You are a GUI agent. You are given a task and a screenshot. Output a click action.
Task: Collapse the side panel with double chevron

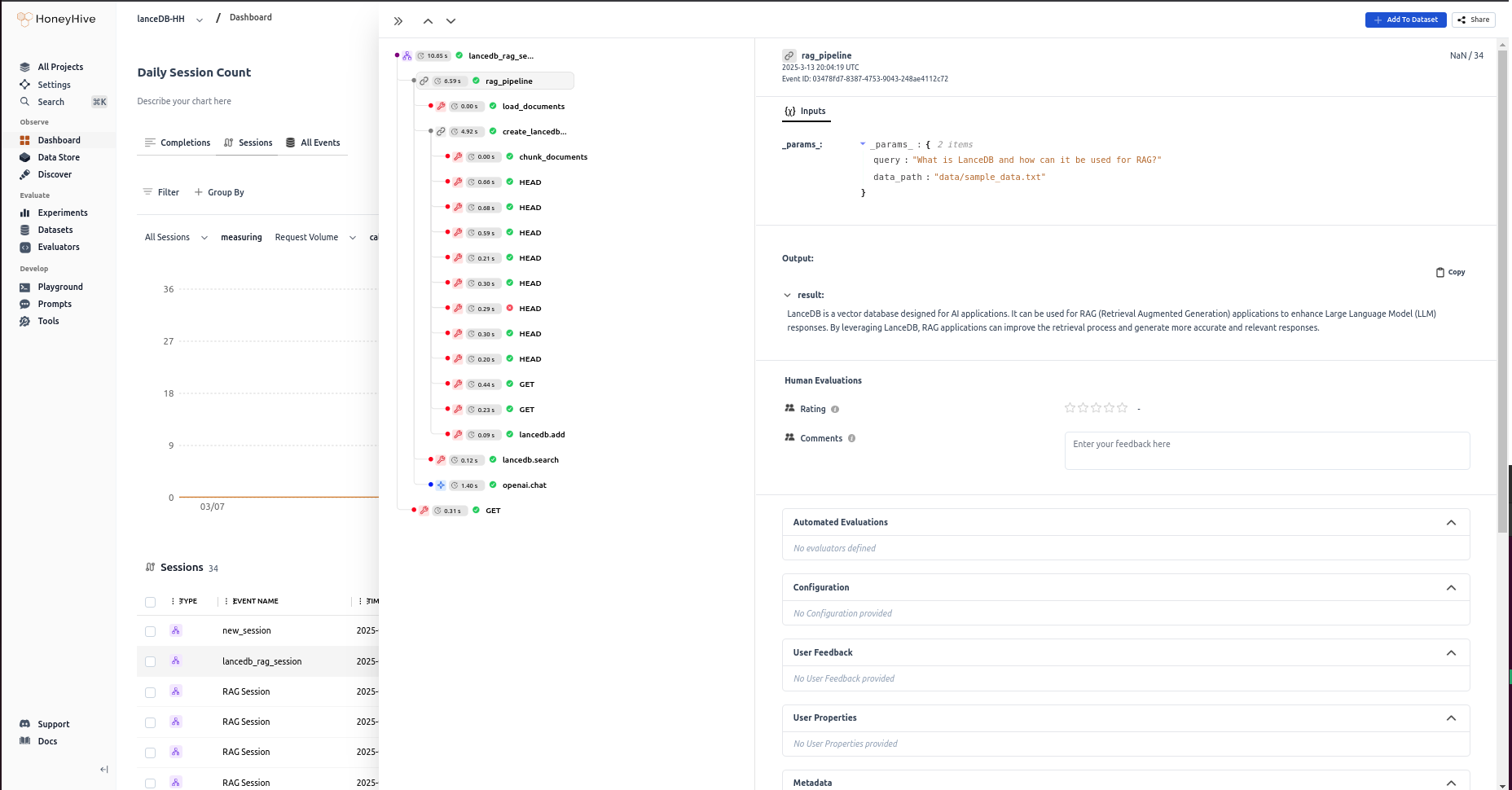click(398, 21)
